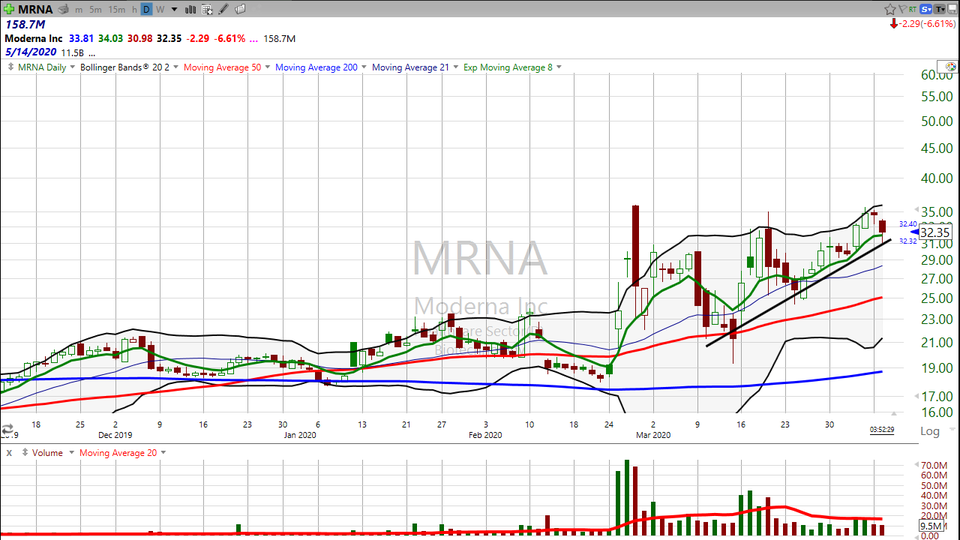Click the Dec 2019 date axis label

pyautogui.click(x=115, y=435)
